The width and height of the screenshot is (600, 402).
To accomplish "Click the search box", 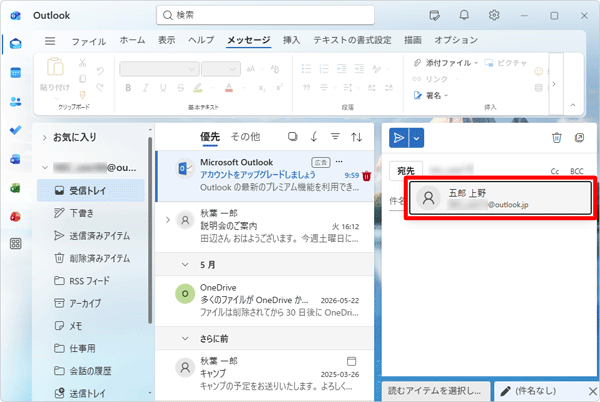I will pos(265,15).
